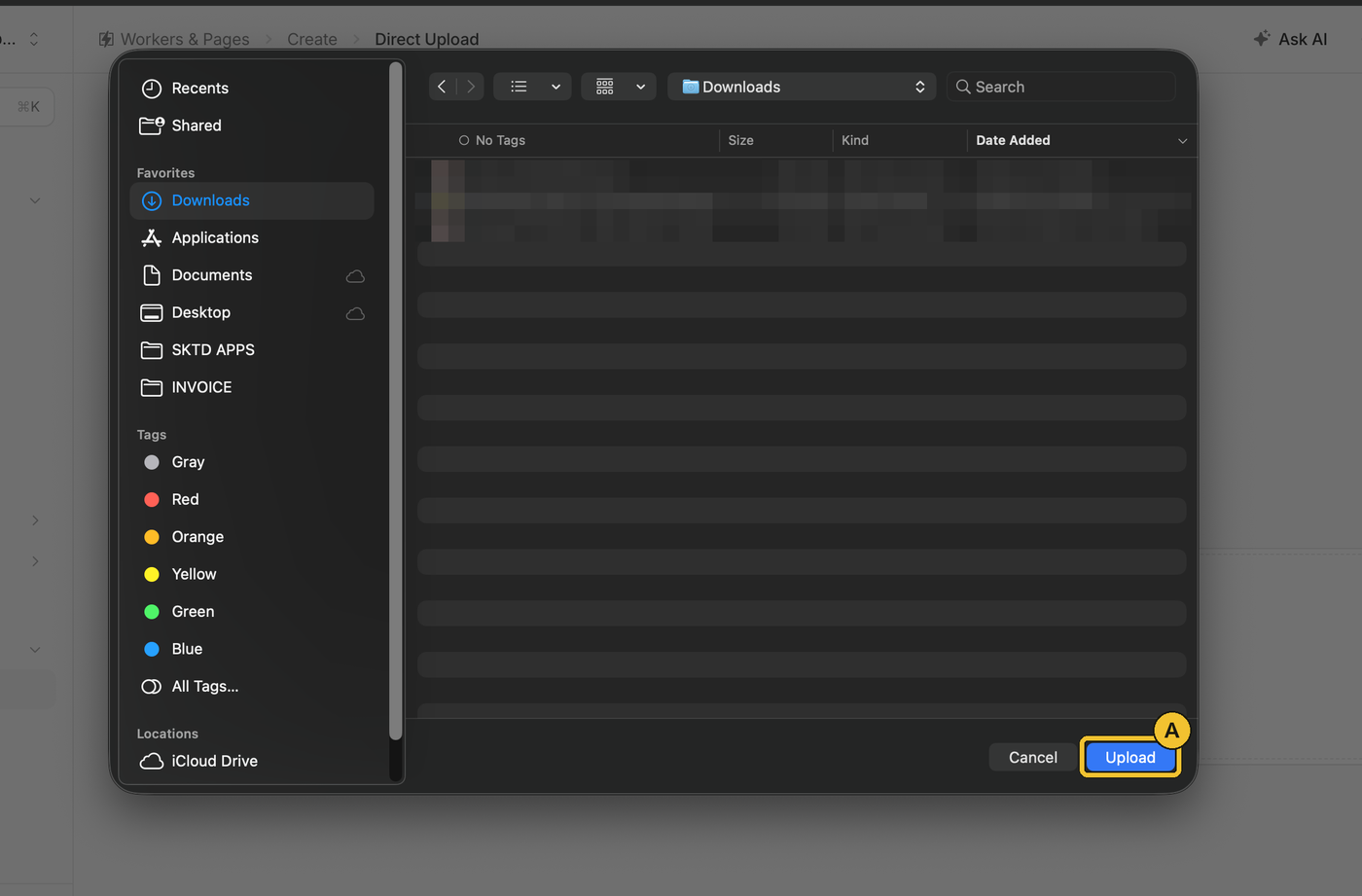This screenshot has width=1362, height=896.
Task: Filter by the Gray tag
Action: (252, 462)
